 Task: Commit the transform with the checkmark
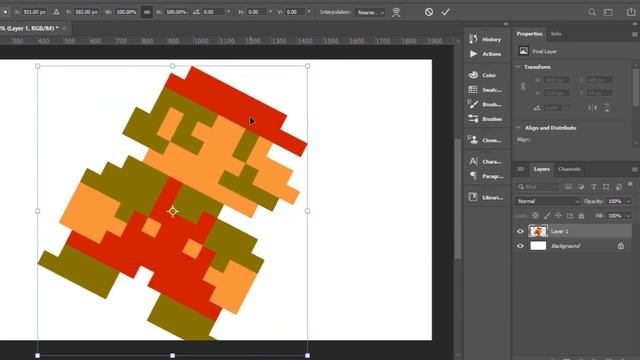pyautogui.click(x=445, y=12)
